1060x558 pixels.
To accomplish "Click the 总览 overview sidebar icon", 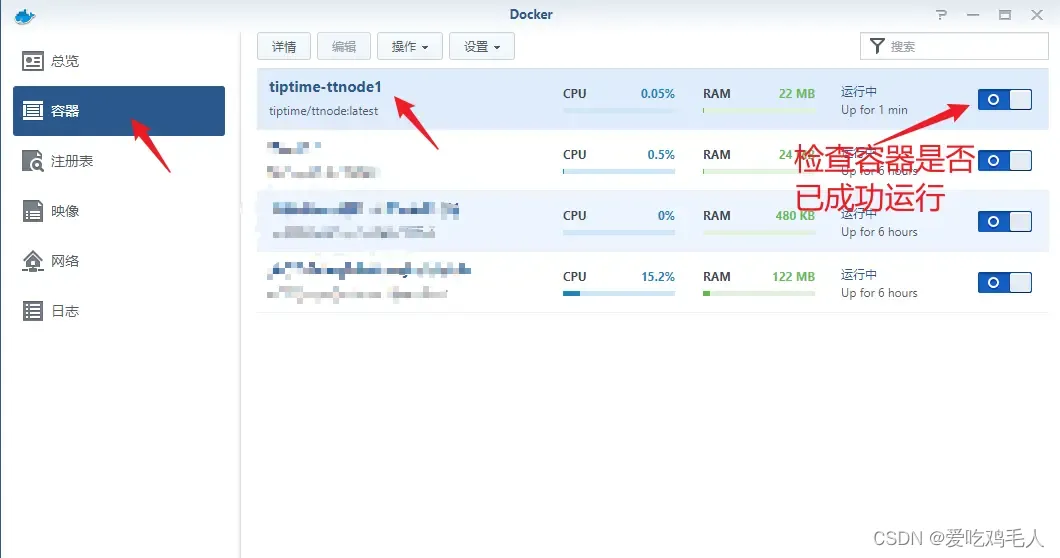I will [x=32, y=61].
